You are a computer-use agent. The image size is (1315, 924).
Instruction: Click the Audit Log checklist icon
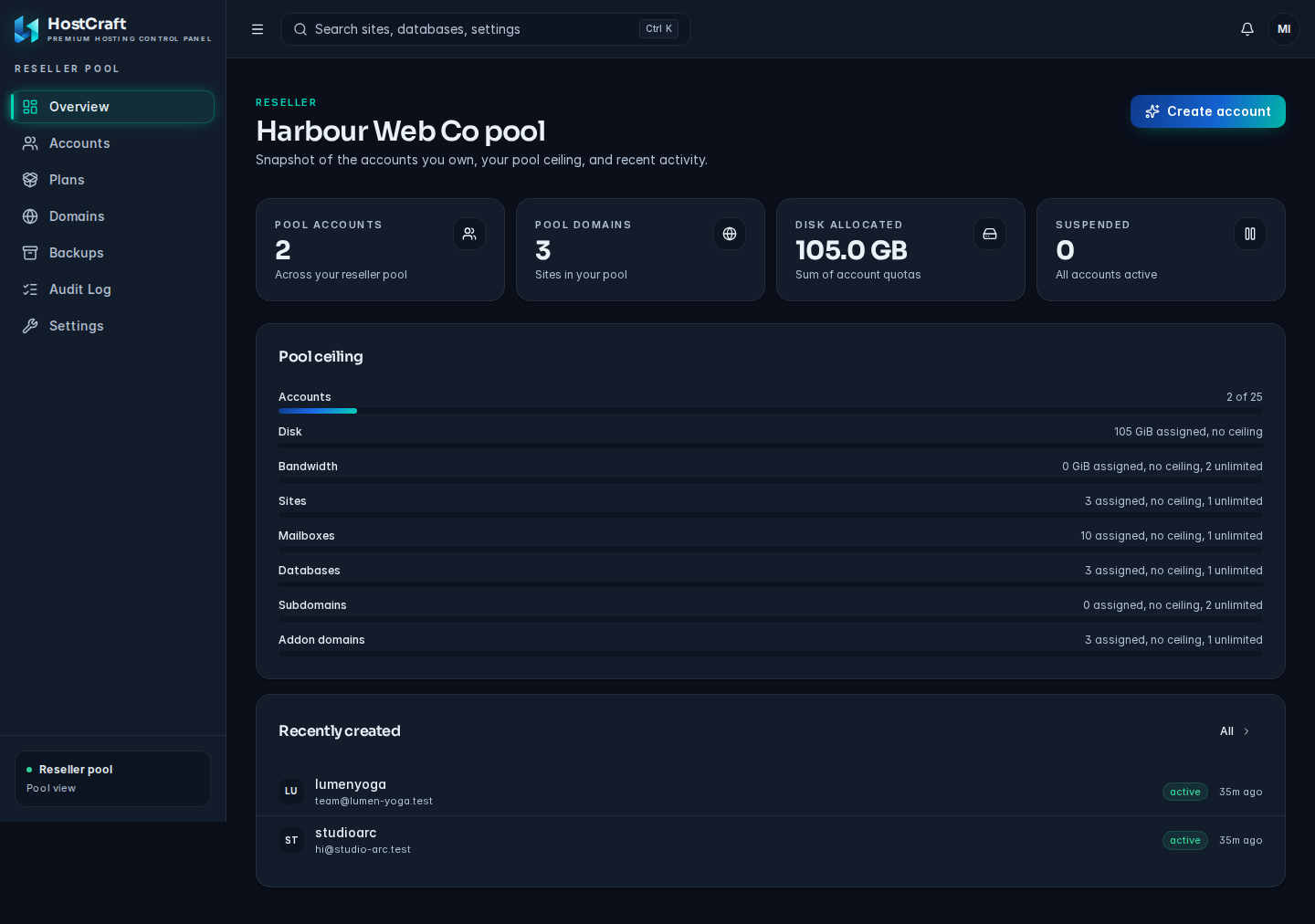click(30, 289)
